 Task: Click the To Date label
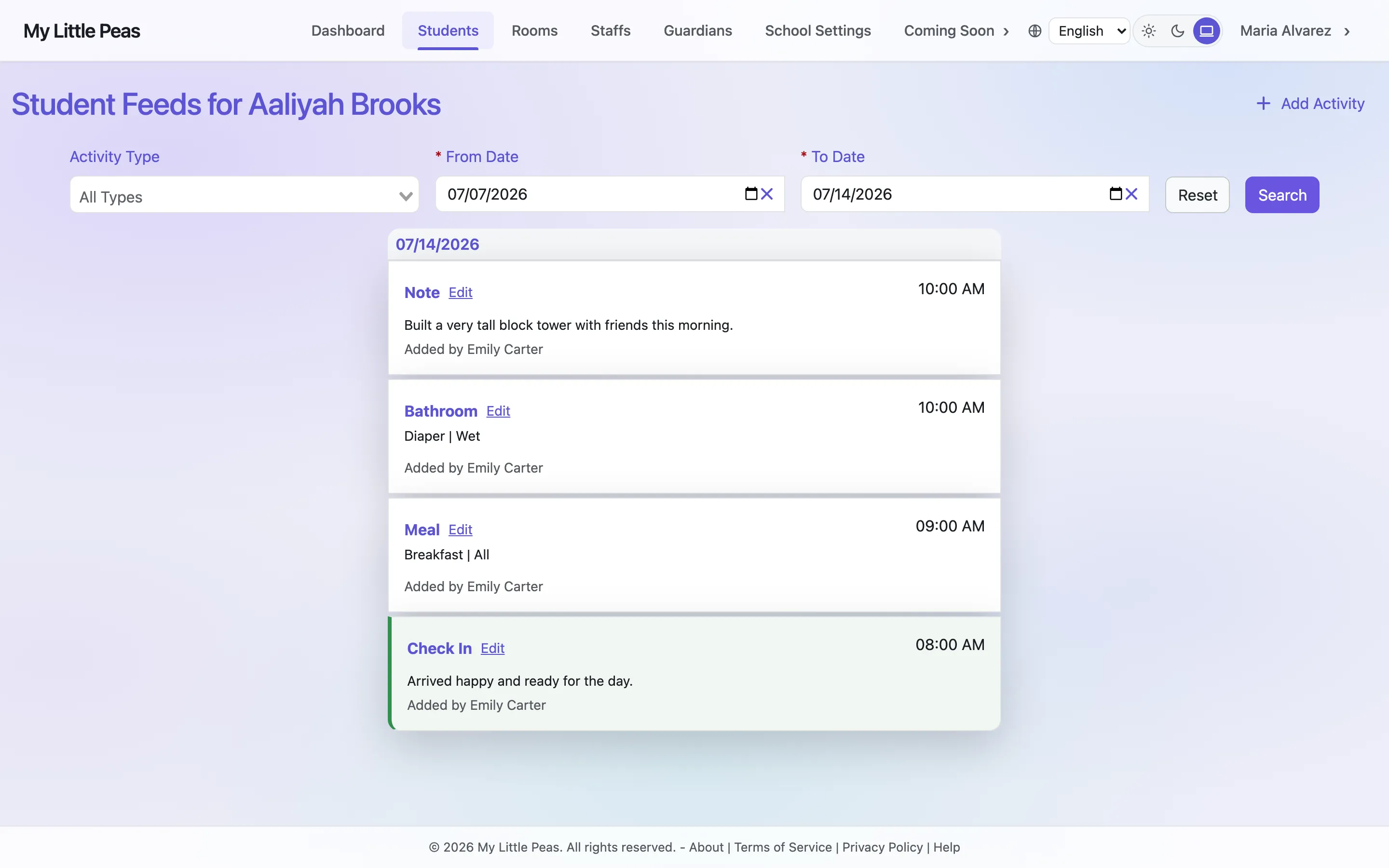[x=838, y=157]
